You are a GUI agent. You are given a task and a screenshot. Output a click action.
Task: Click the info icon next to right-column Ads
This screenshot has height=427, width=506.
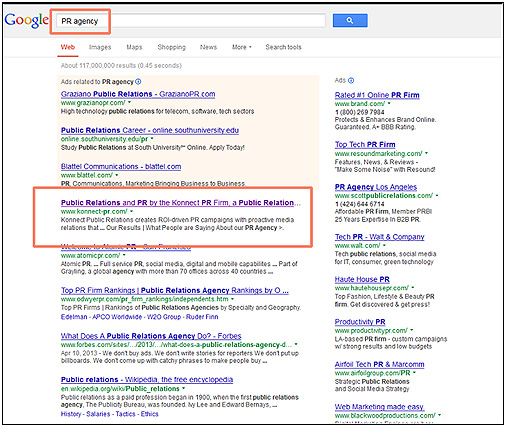click(x=351, y=80)
